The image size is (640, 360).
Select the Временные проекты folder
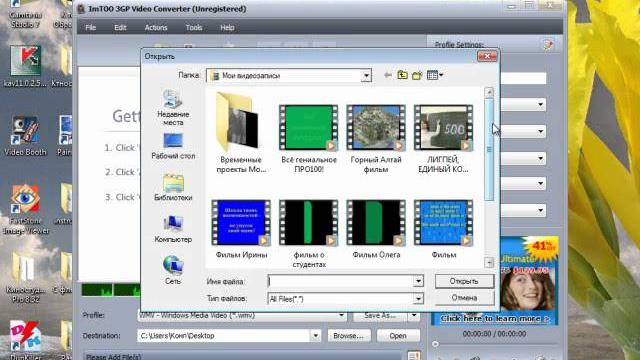[x=241, y=133]
